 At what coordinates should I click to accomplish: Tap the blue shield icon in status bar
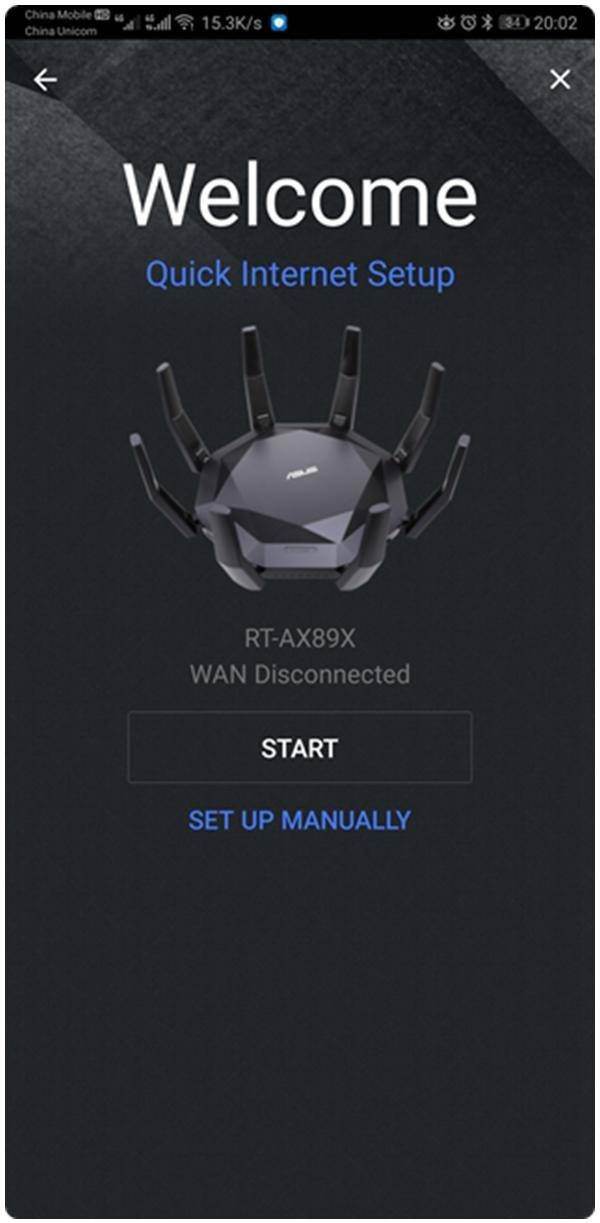[279, 22]
